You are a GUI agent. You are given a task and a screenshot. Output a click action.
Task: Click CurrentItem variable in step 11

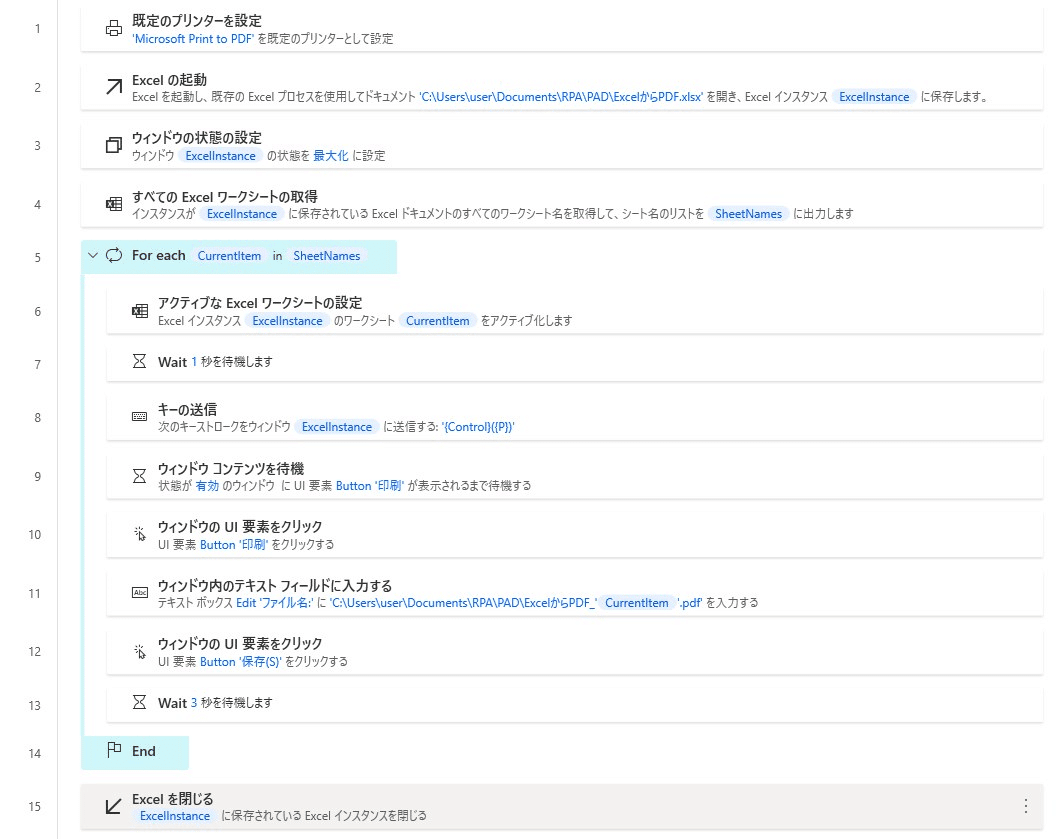click(637, 603)
